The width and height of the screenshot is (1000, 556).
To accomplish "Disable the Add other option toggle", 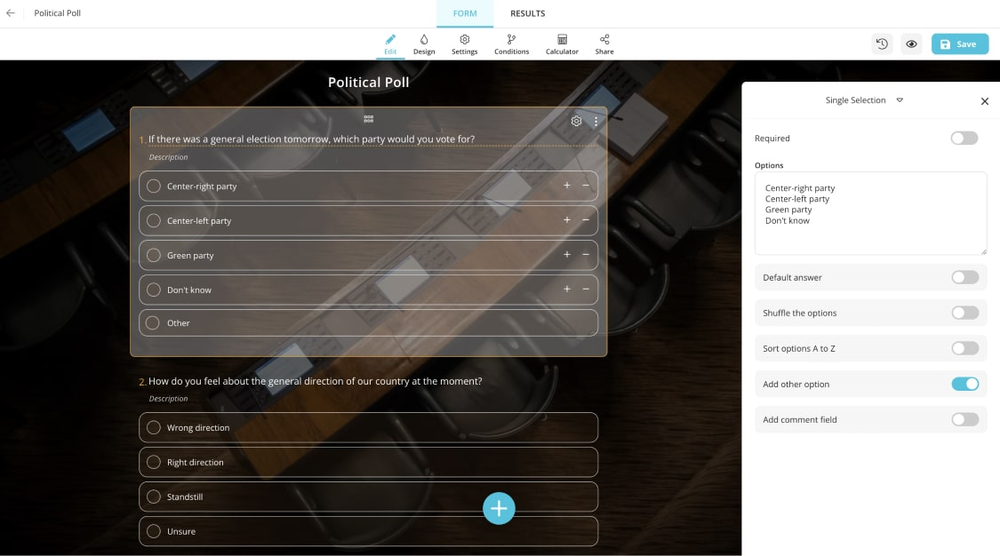I will tap(964, 384).
